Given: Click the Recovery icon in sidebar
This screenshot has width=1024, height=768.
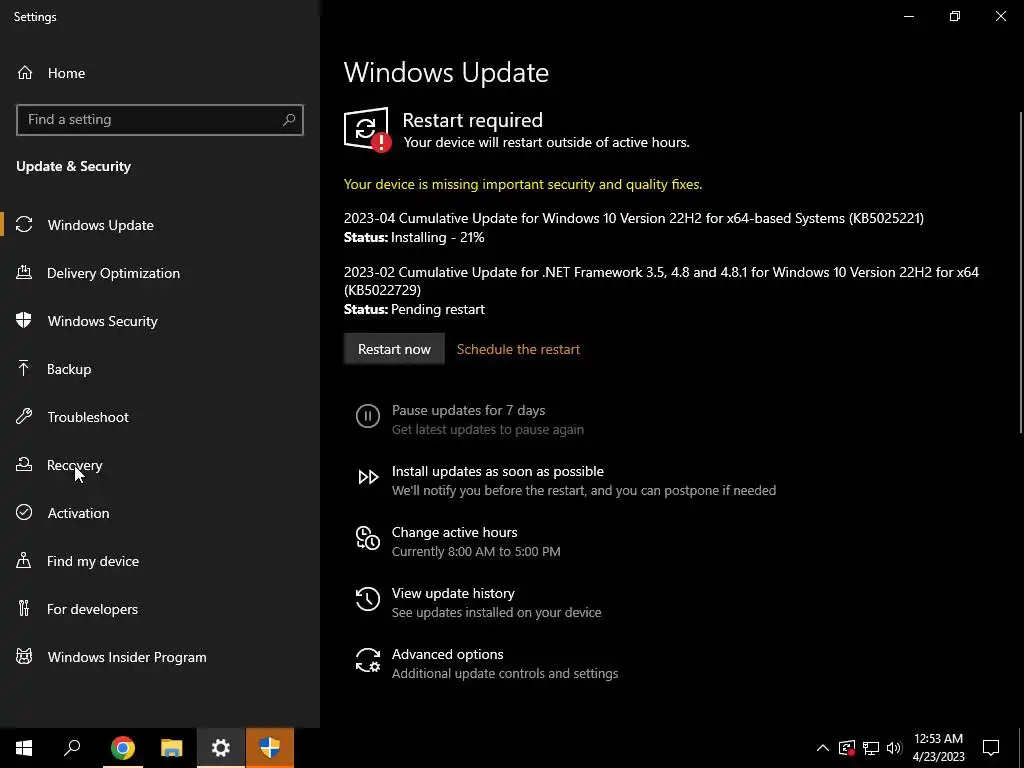Looking at the screenshot, I should pos(24,465).
